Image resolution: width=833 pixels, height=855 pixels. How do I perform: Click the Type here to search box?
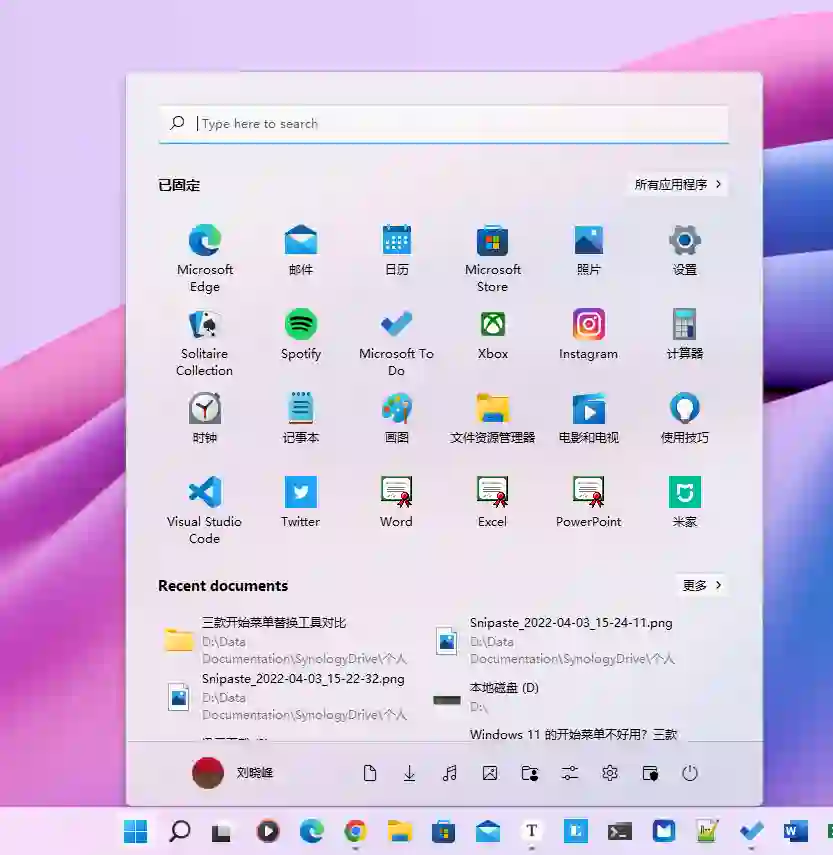click(x=444, y=124)
